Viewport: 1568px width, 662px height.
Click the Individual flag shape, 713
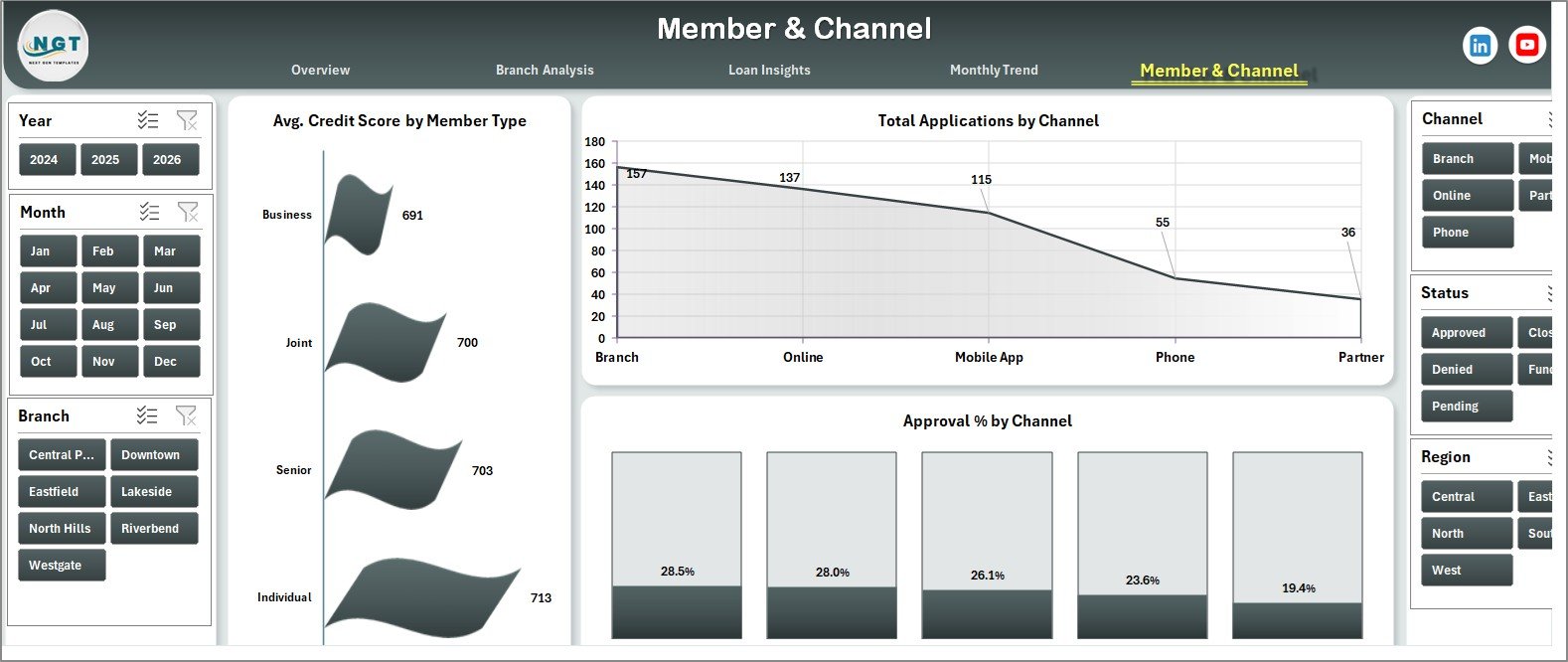pos(421,598)
